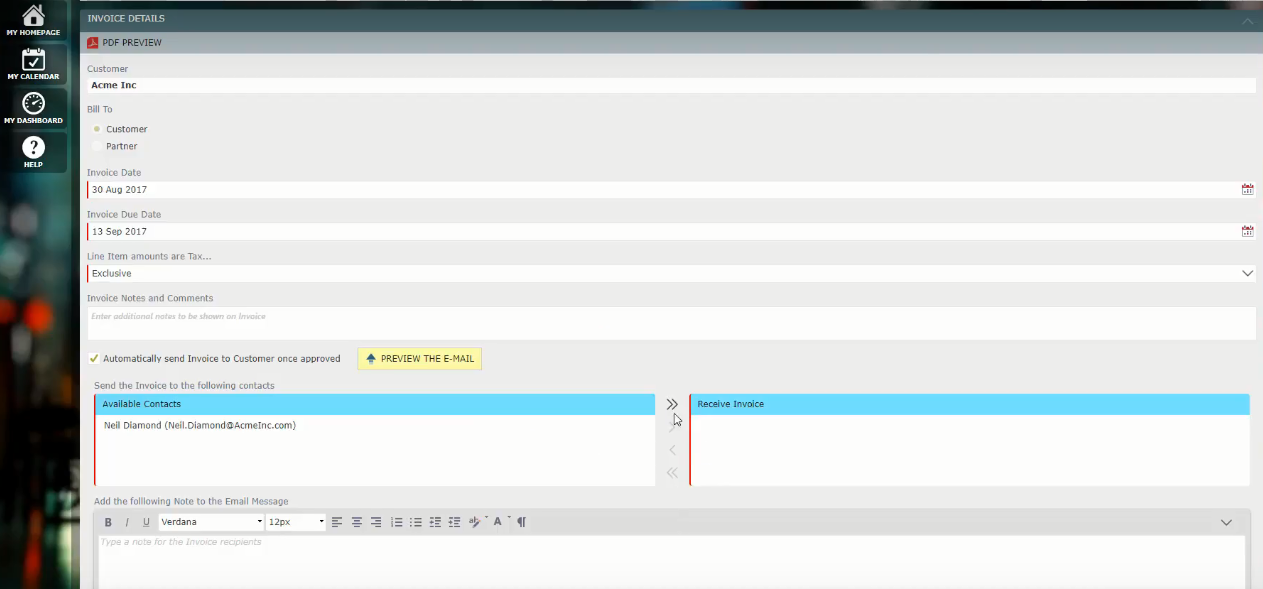The image size is (1263, 589).
Task: Uncheck automatically send Invoice to Customer
Action: (x=94, y=358)
